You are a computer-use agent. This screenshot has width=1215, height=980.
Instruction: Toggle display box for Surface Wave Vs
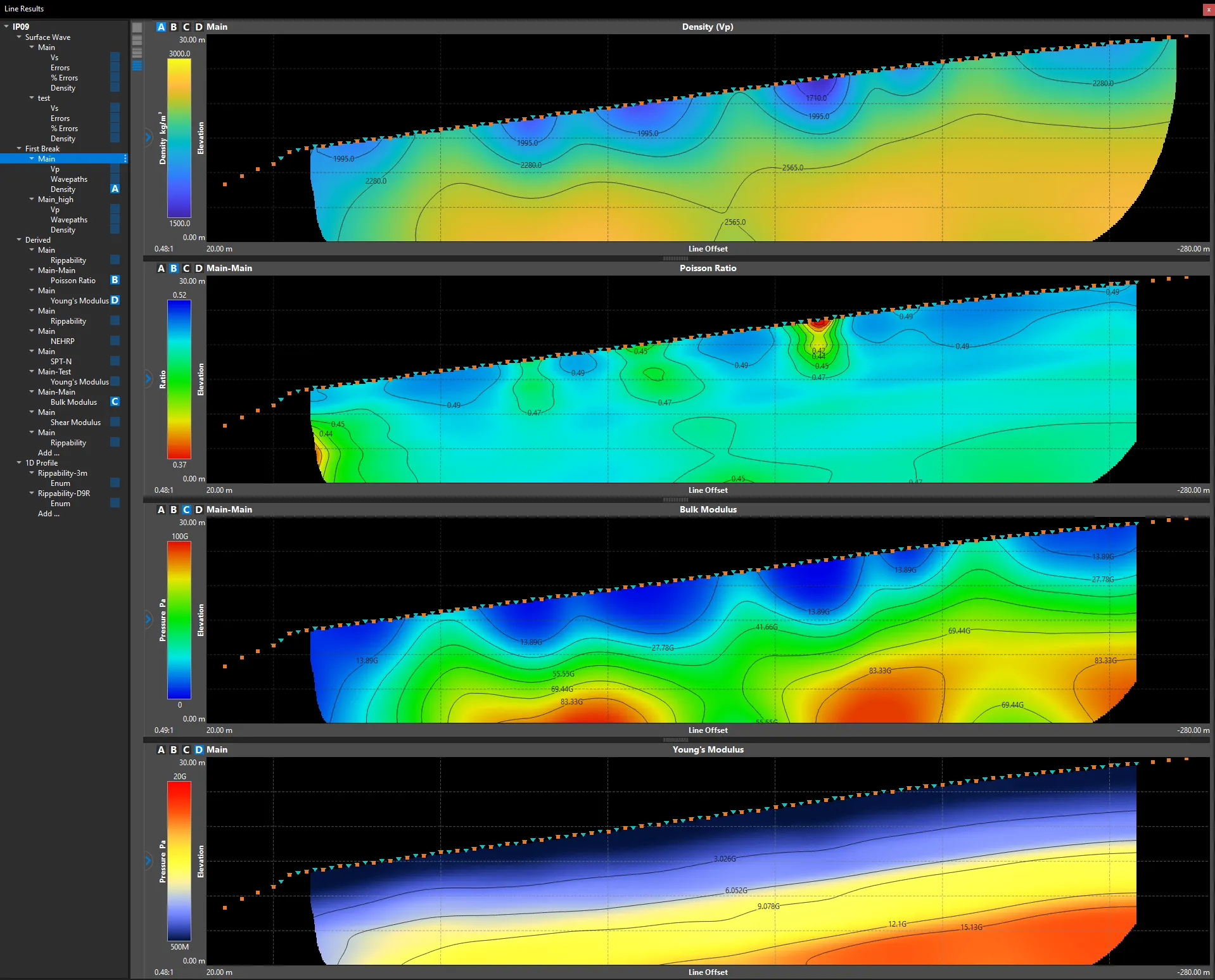115,57
